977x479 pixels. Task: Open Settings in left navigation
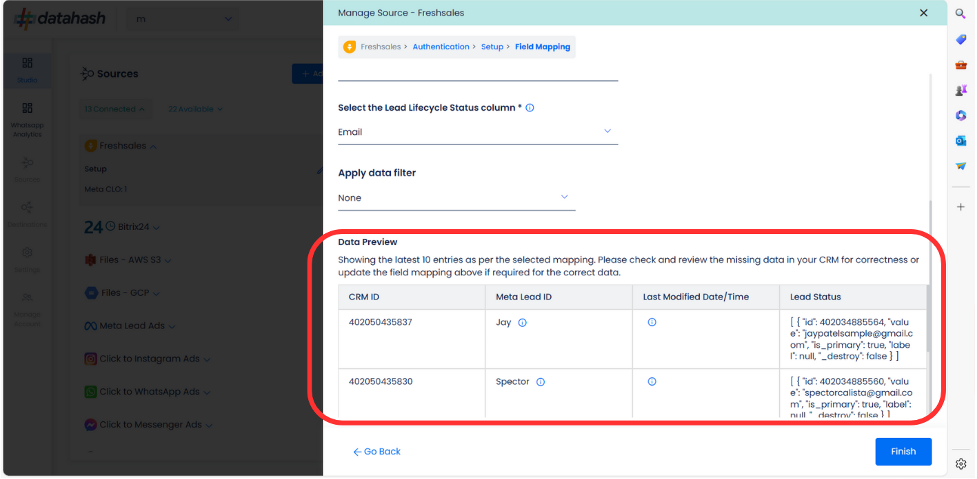tap(27, 260)
